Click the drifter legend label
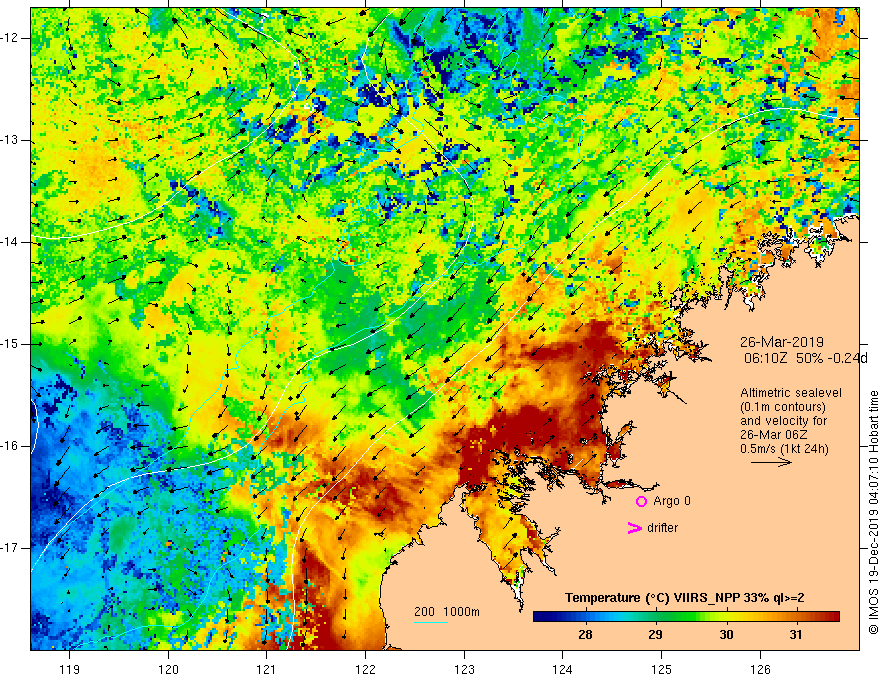Viewport: 880px width, 680px height. coord(662,528)
